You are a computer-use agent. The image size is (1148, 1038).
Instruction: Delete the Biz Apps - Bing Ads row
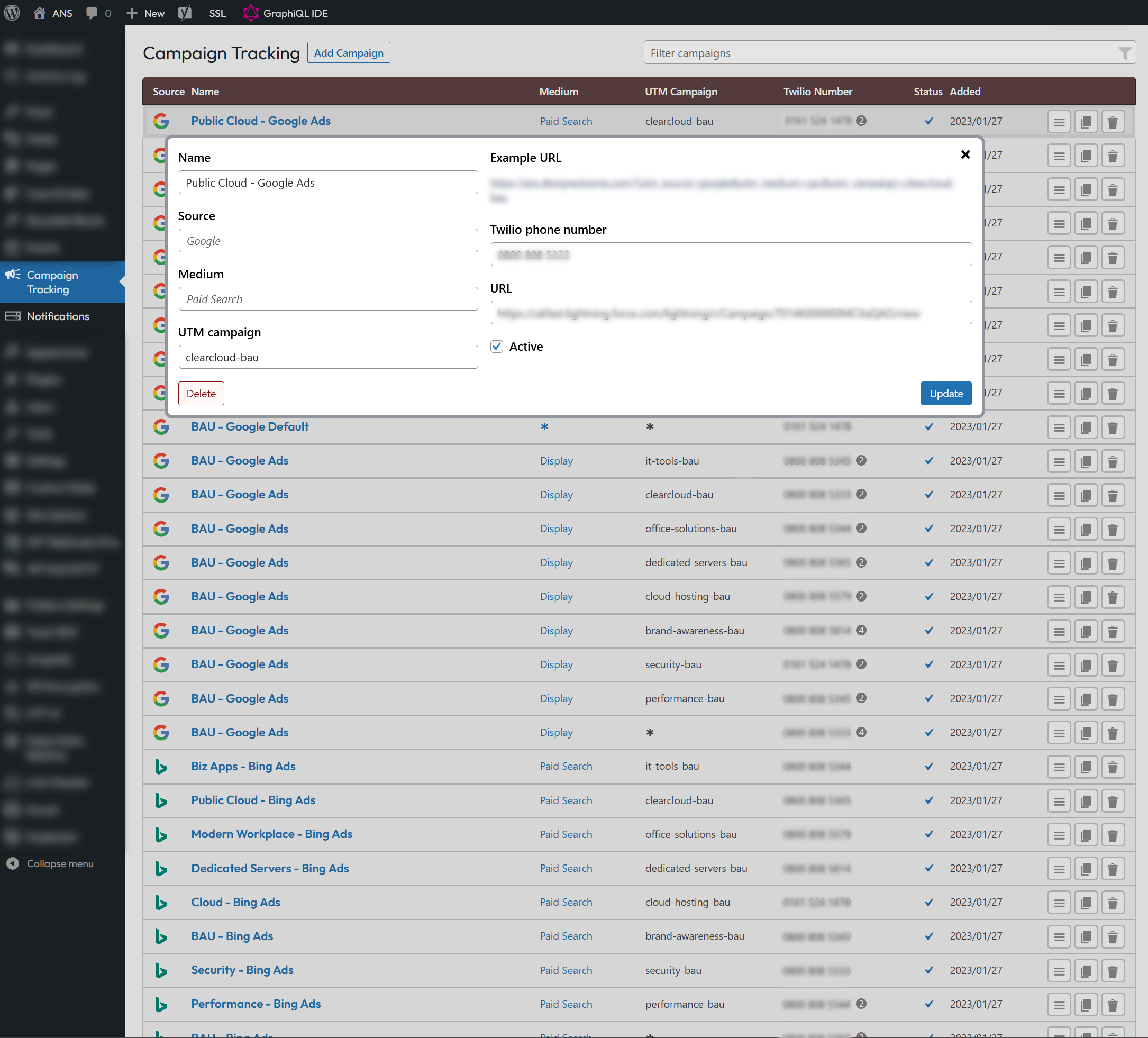pos(1112,767)
